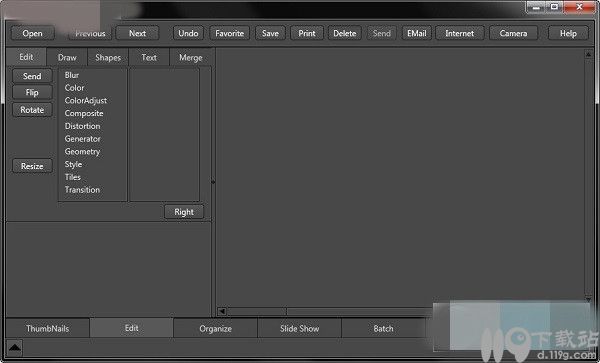Viewport: 600px width, 363px height.
Task: Select the Distortion effect category
Action: tap(82, 126)
